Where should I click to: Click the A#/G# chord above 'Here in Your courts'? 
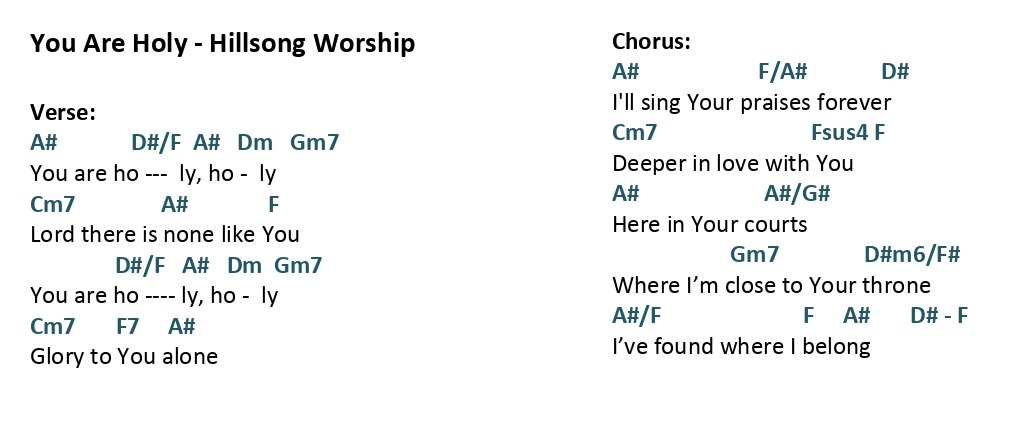coord(797,193)
